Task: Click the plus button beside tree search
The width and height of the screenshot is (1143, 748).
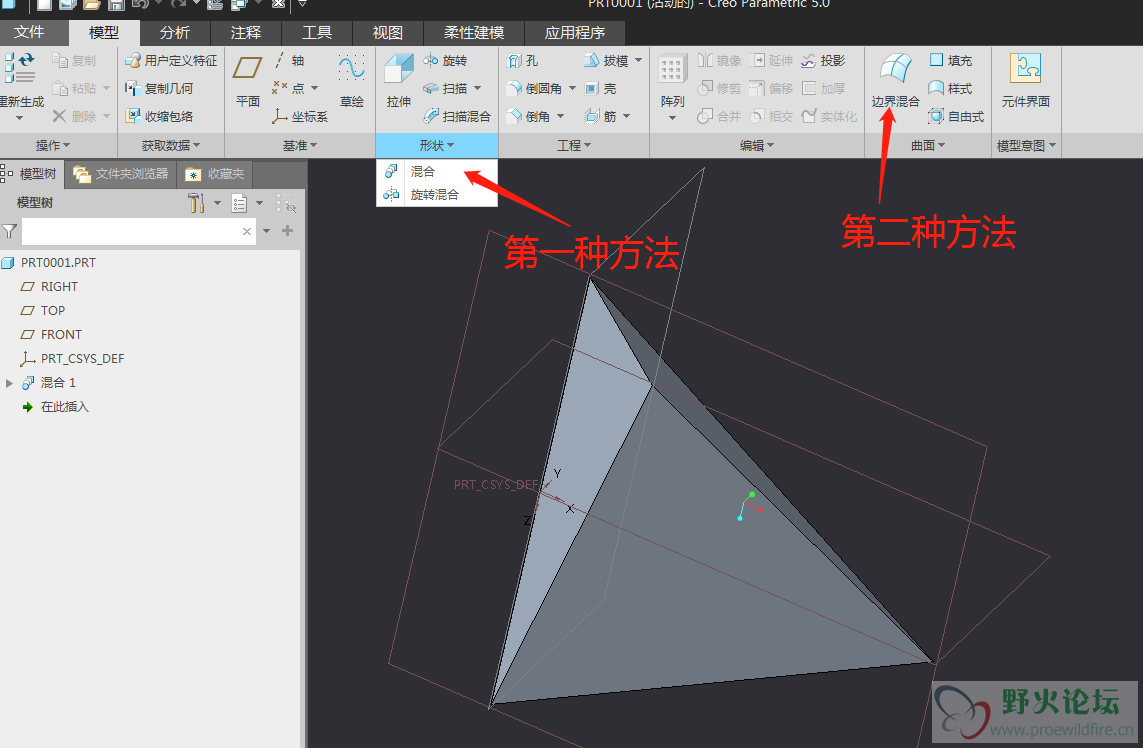Action: [288, 230]
